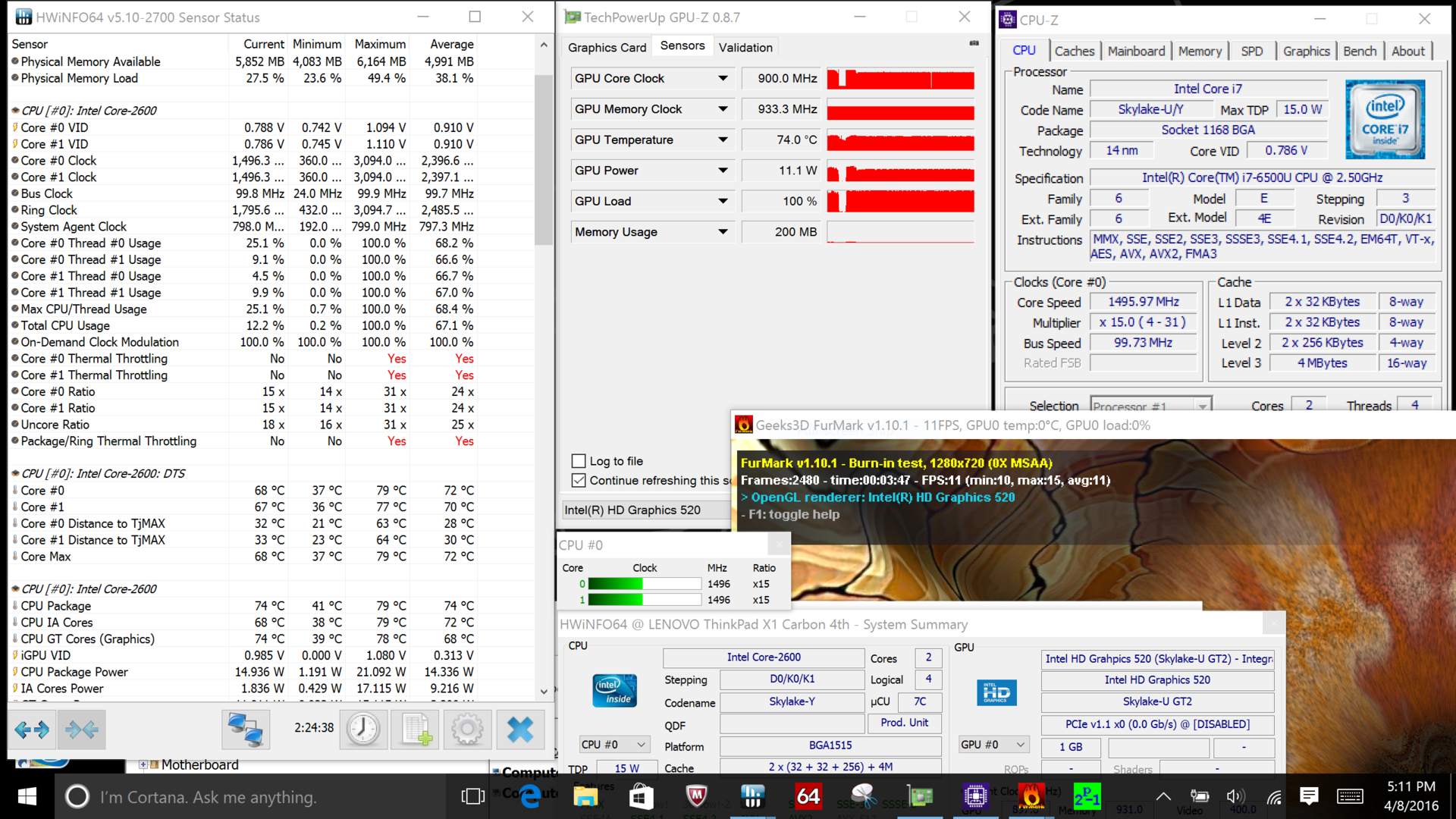Open the remote network monitors icon in HWiNFO
This screenshot has height=819, width=1456.
click(x=246, y=730)
